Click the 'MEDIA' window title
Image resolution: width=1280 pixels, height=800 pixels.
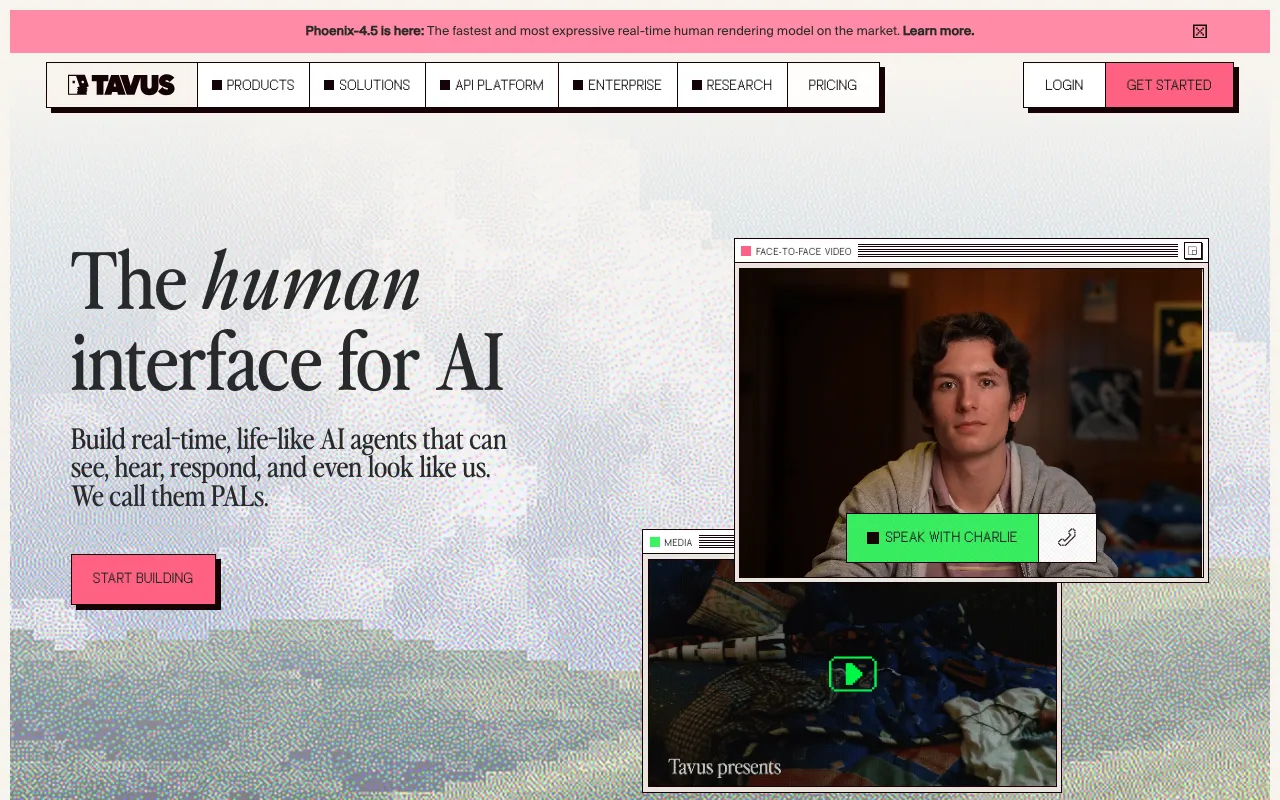(678, 542)
